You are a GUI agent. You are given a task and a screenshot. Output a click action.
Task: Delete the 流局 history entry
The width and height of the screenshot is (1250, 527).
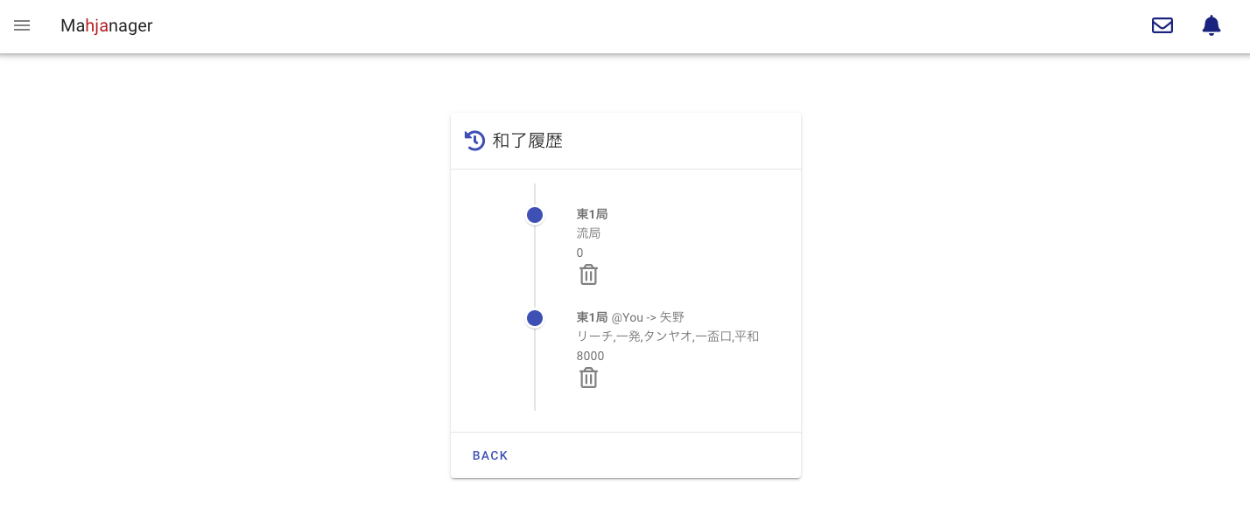[x=589, y=275]
